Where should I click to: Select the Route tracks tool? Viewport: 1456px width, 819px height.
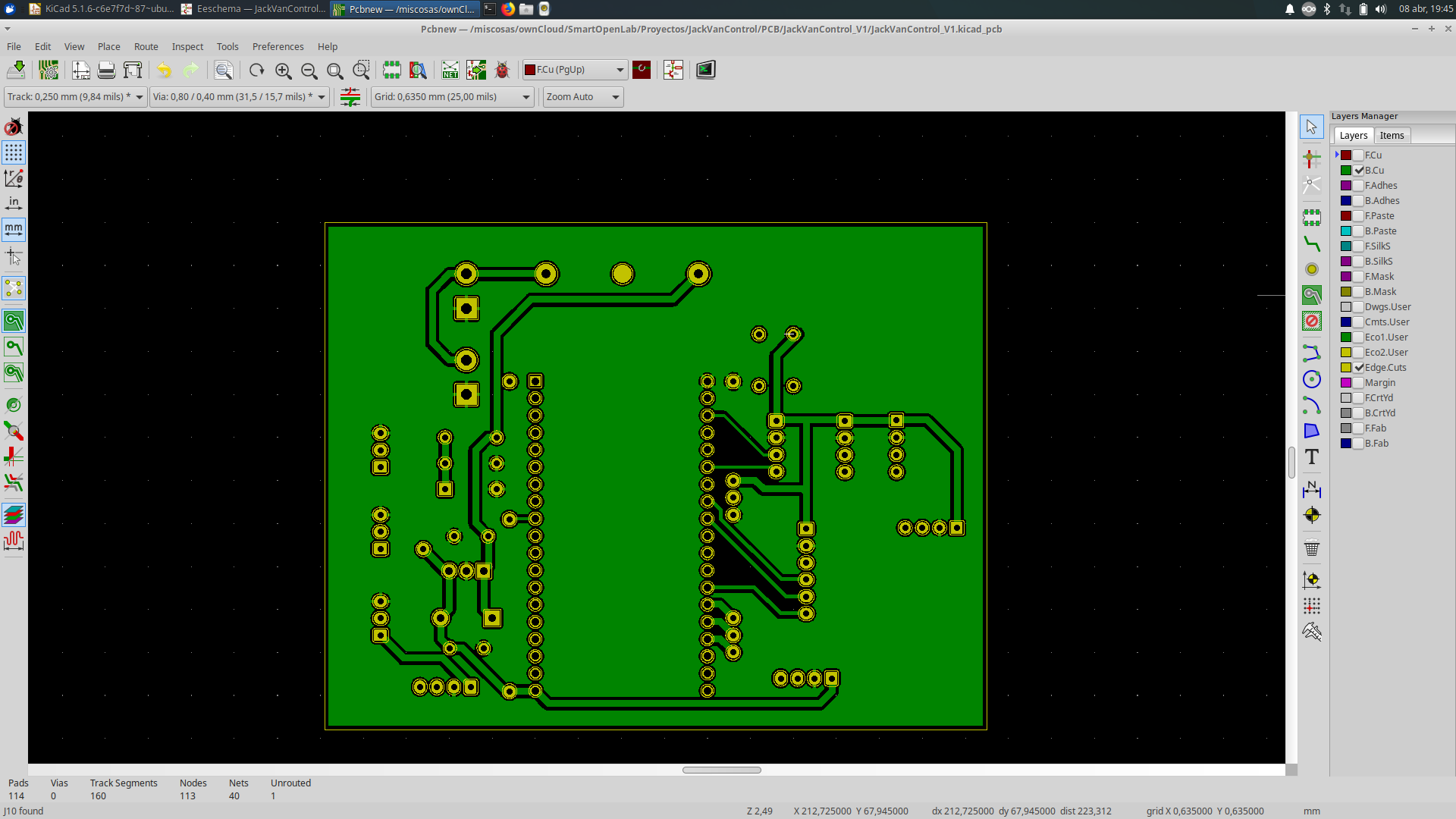[x=1311, y=243]
